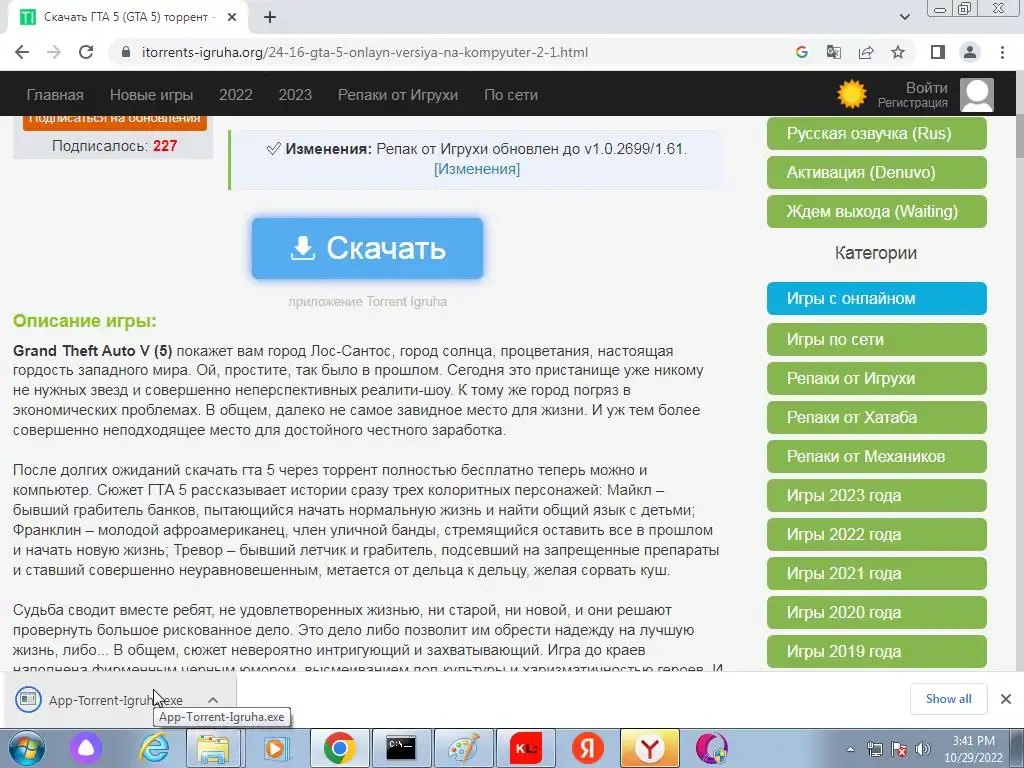Show hidden tray icons arrow

click(x=850, y=749)
